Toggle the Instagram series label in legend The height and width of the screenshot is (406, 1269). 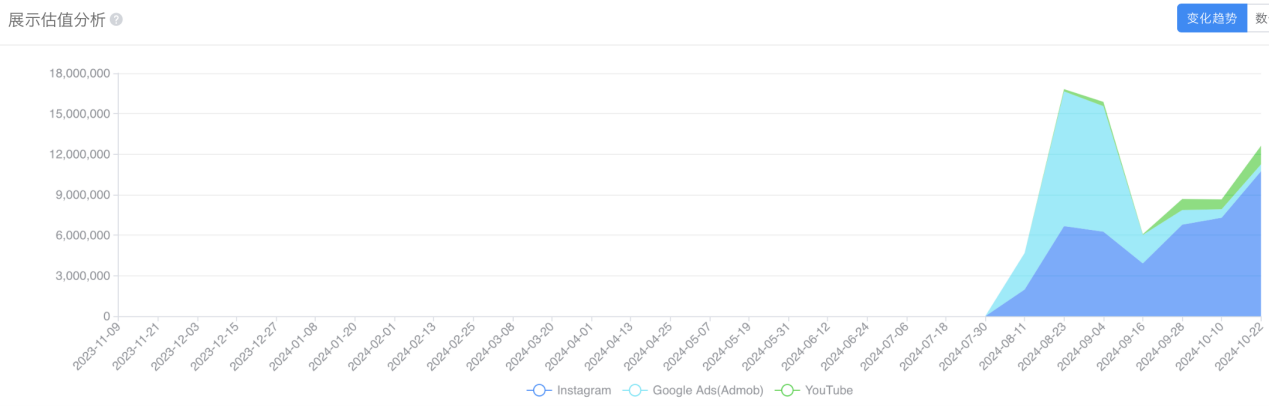(x=583, y=390)
